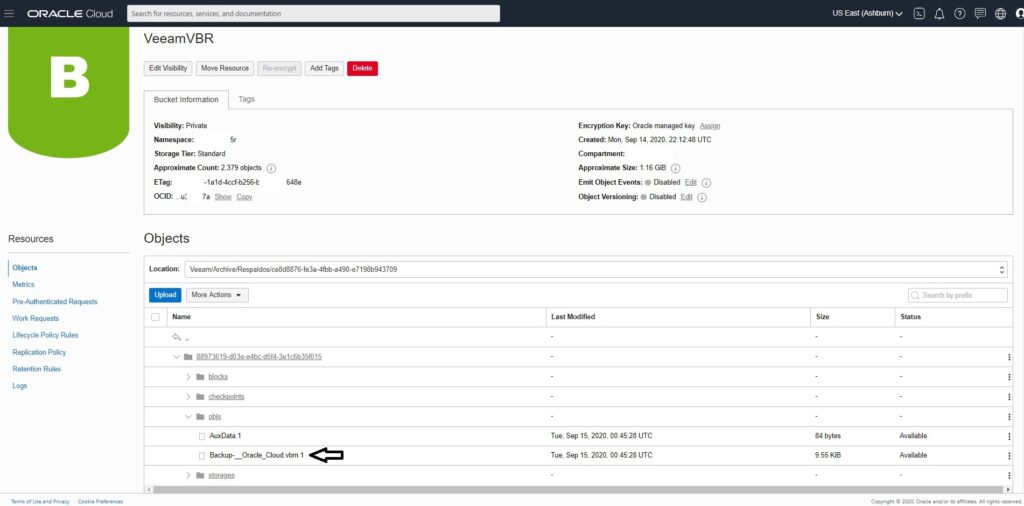Click the red Delete button
Viewport: 1024px width, 506px height.
362,68
